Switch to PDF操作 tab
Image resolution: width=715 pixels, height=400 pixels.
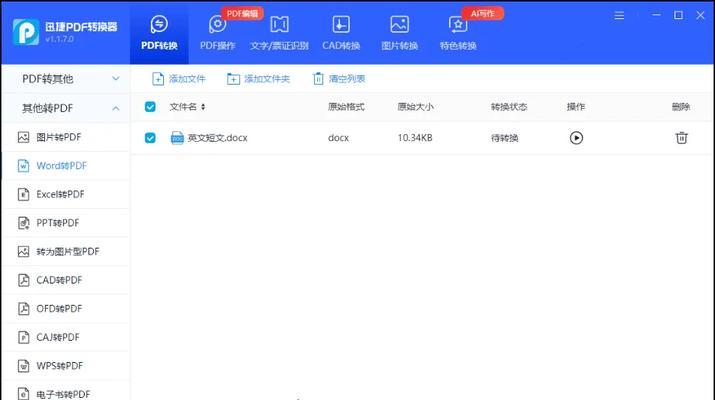pyautogui.click(x=218, y=33)
